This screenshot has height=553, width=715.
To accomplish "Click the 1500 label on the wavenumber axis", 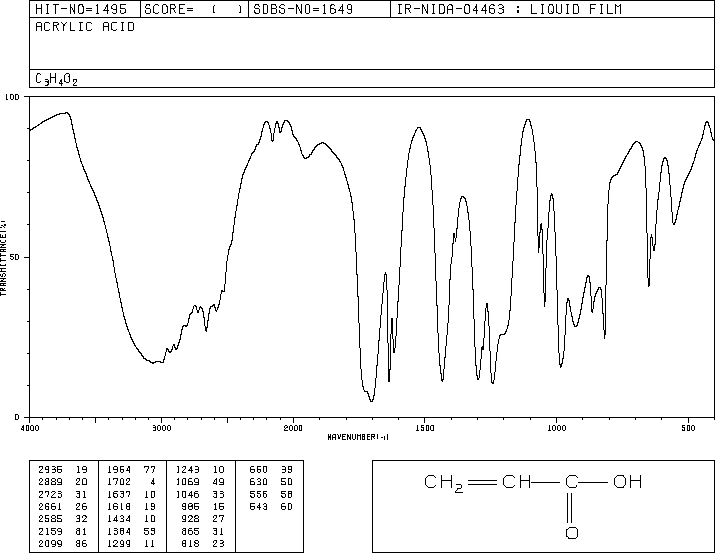I will point(425,428).
